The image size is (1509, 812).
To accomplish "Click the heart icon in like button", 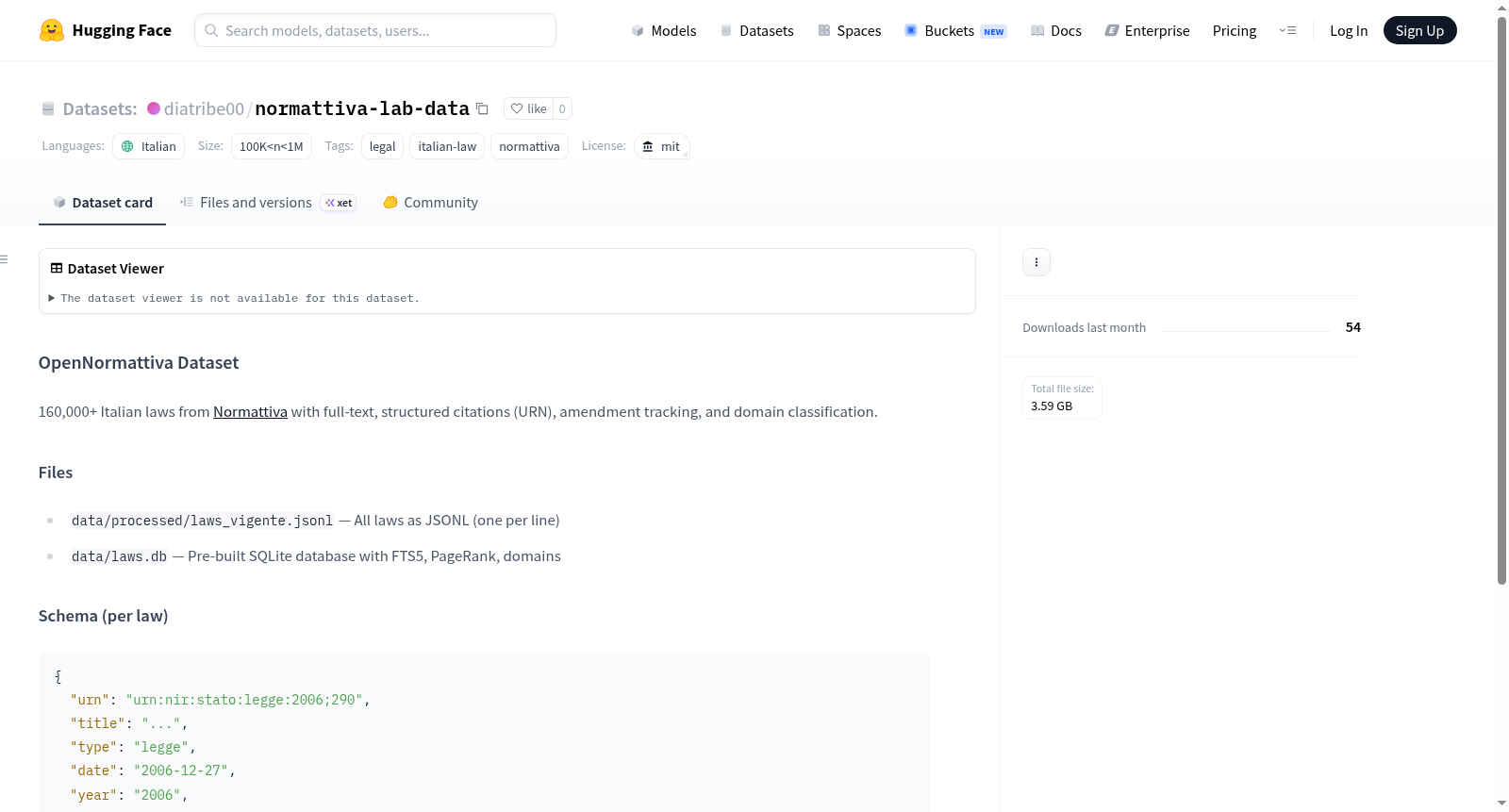I will click(517, 108).
